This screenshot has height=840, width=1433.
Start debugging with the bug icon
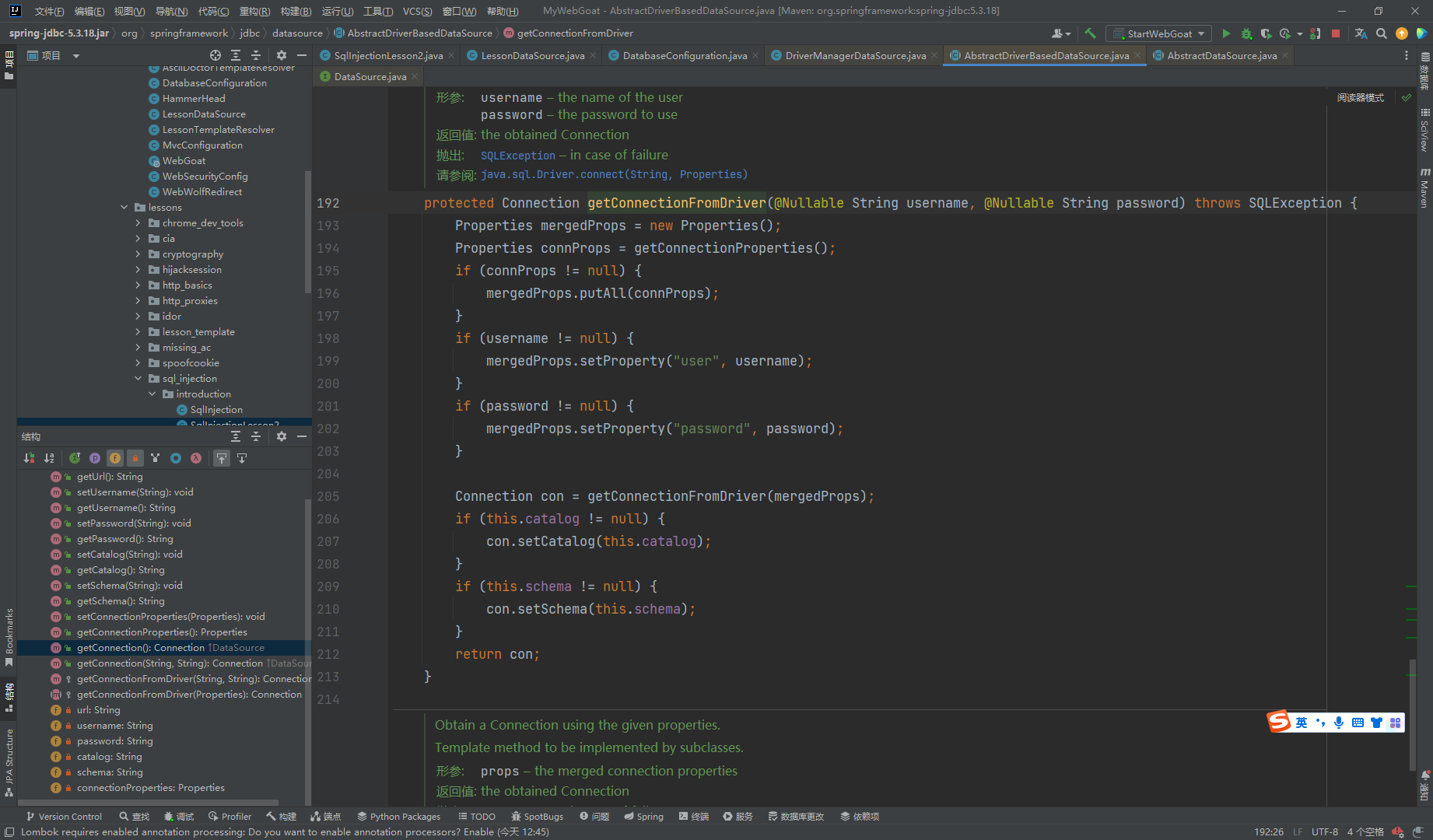pyautogui.click(x=1246, y=33)
